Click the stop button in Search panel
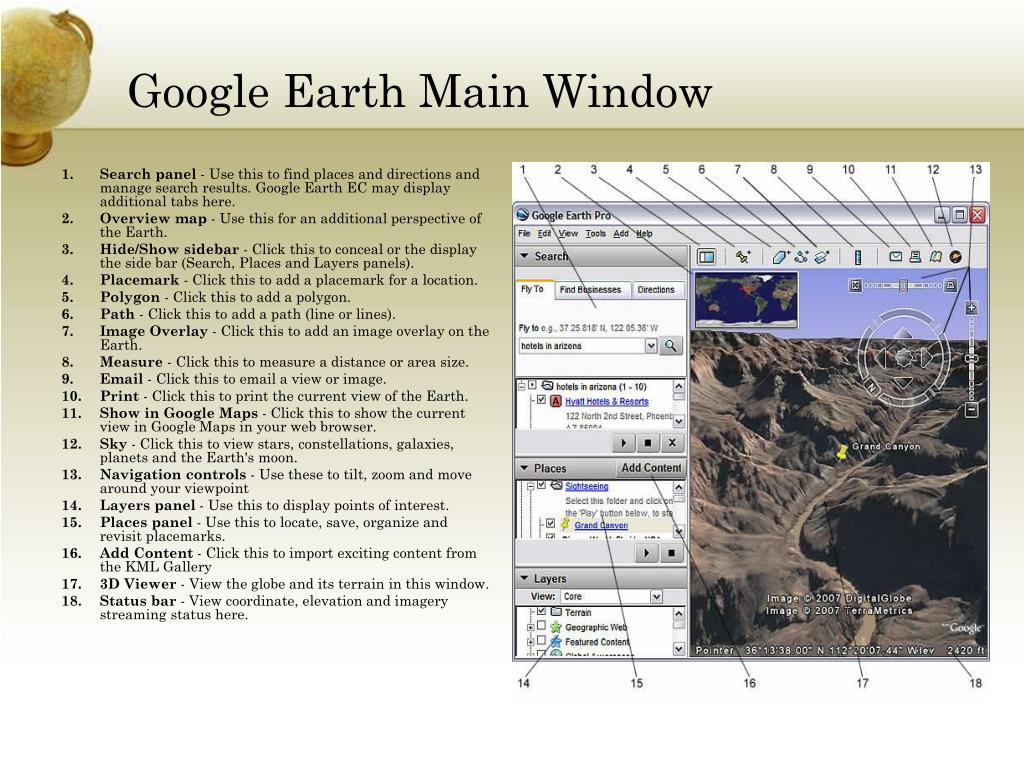 [647, 443]
